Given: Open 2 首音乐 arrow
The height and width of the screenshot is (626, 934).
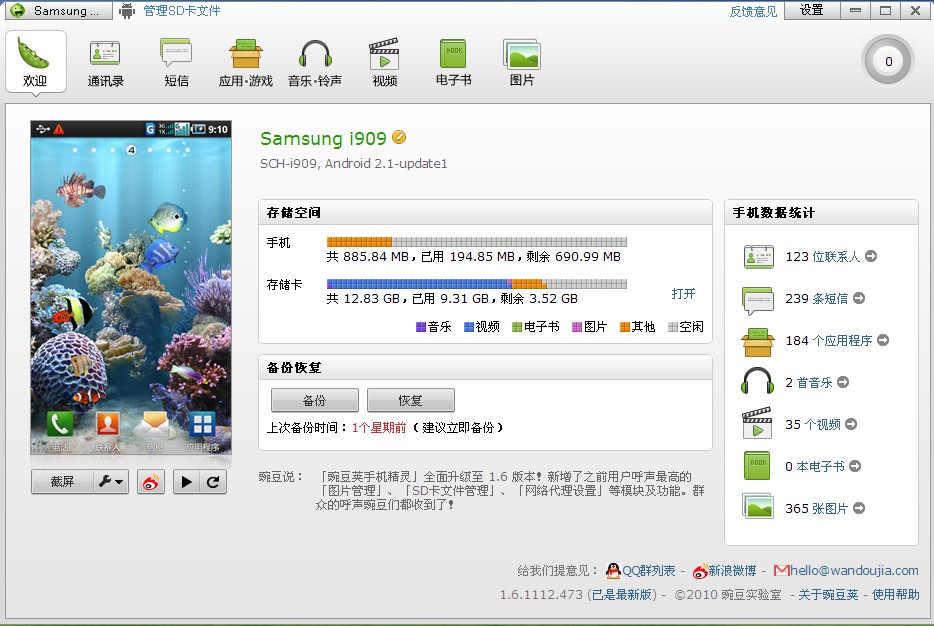Looking at the screenshot, I should tap(843, 382).
